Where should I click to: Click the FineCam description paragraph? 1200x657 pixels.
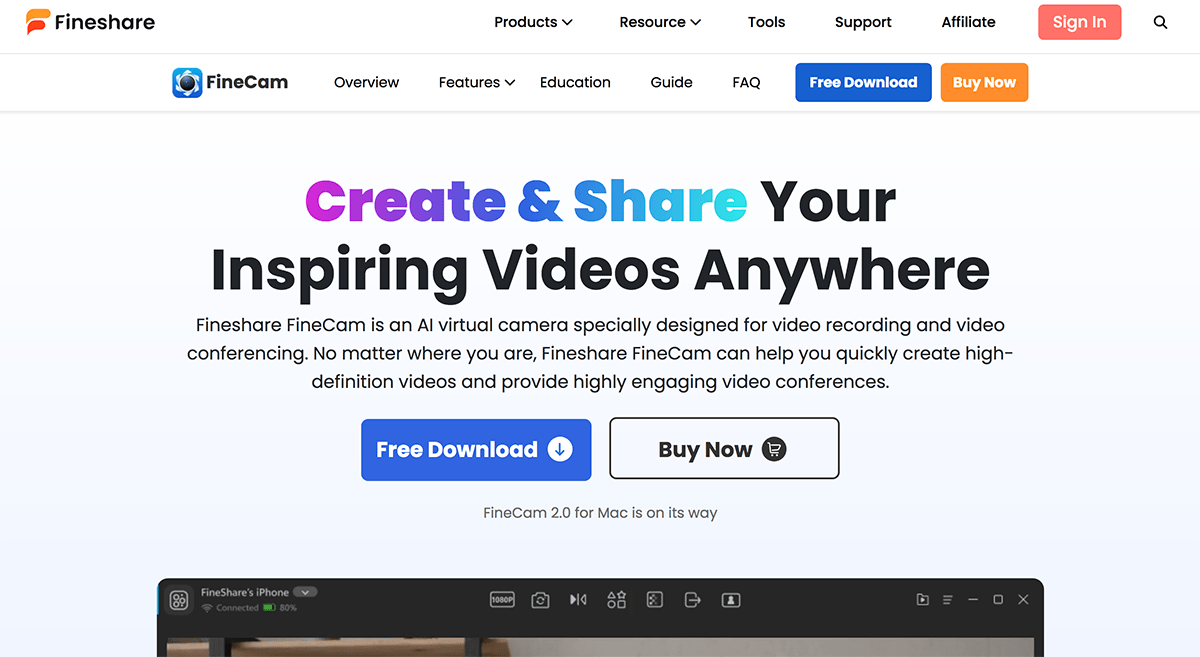[600, 353]
